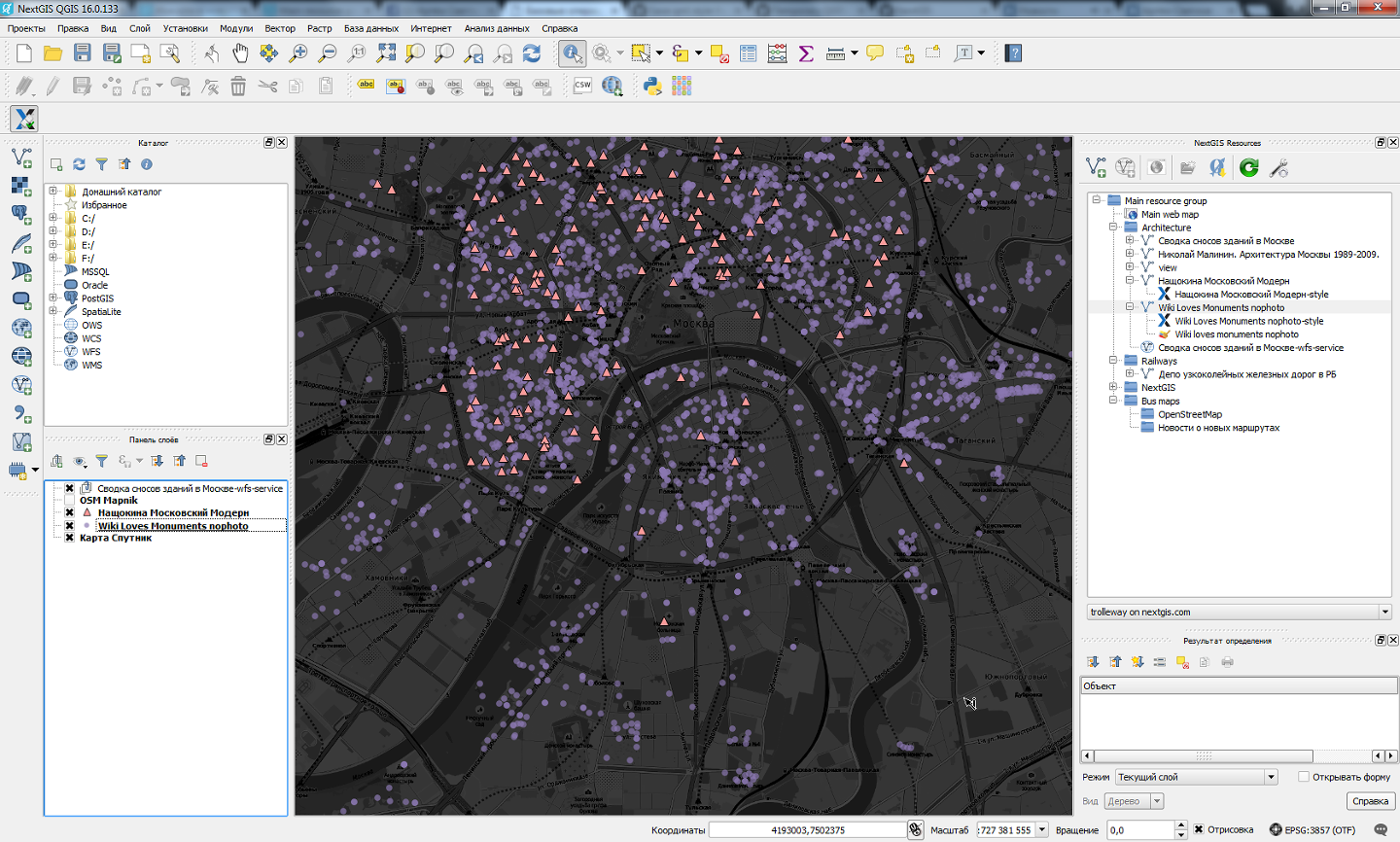Hide the Карта Спутник layer
This screenshot has width=1400, height=842.
click(x=70, y=538)
